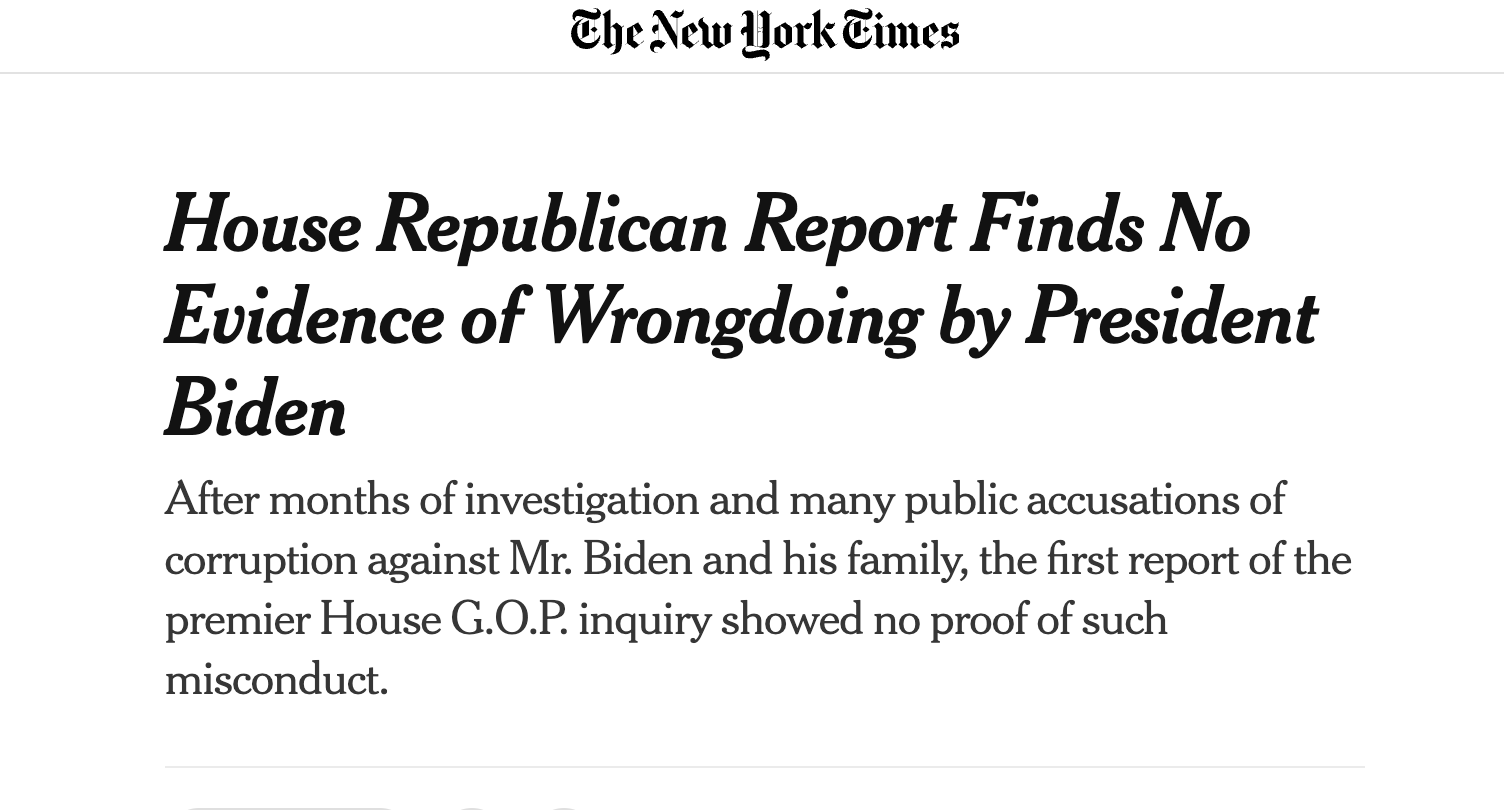
Task: Click the word 'York' in the masthead
Action: pos(788,32)
